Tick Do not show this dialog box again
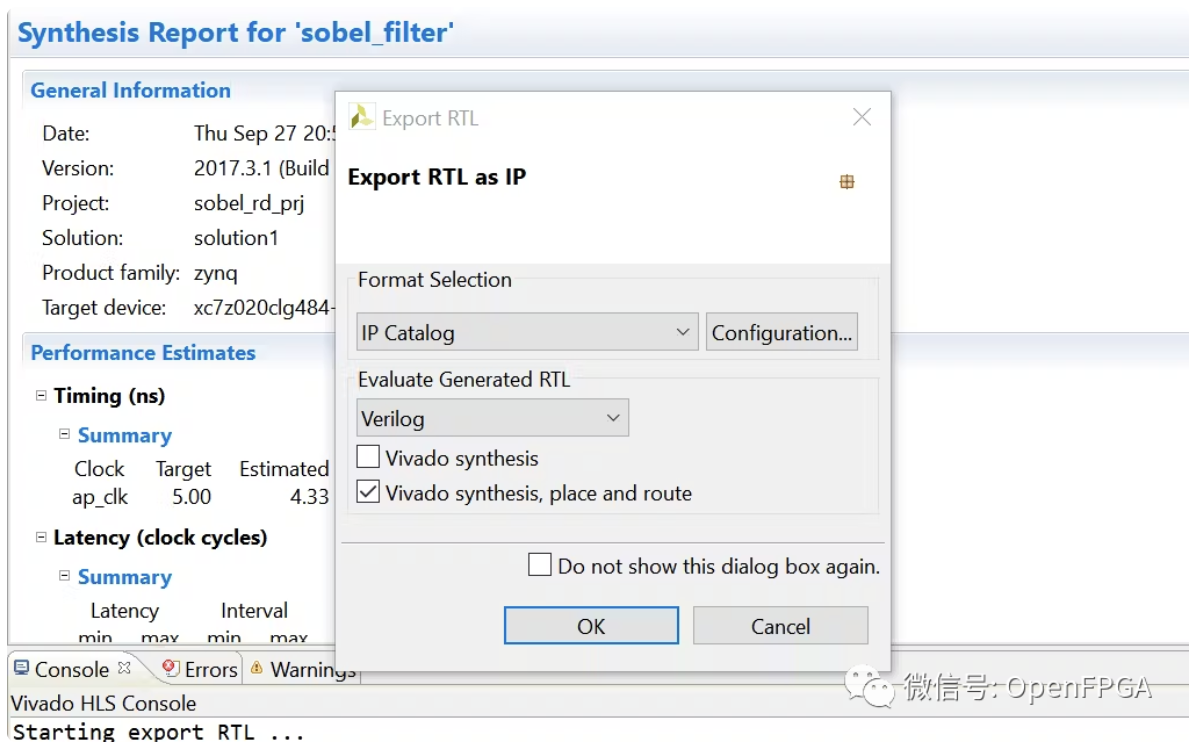This screenshot has width=1190, height=746. pos(540,566)
